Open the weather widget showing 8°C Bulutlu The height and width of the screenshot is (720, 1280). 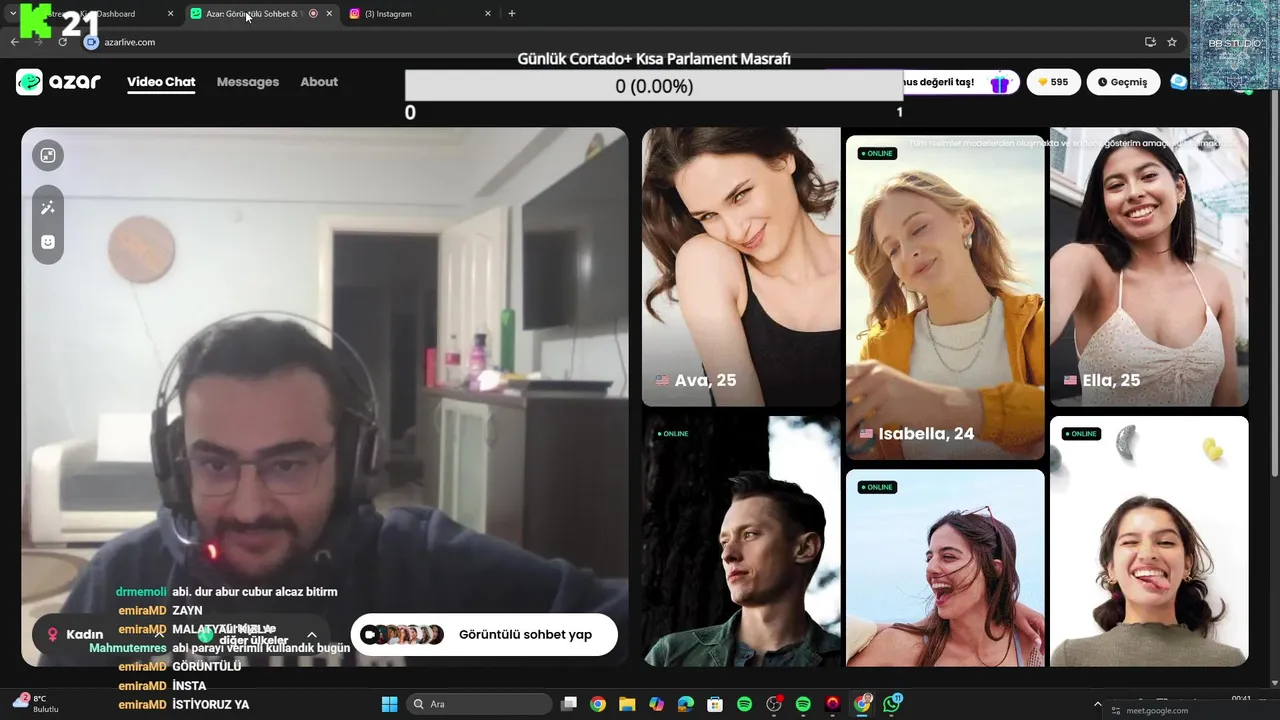coord(34,704)
